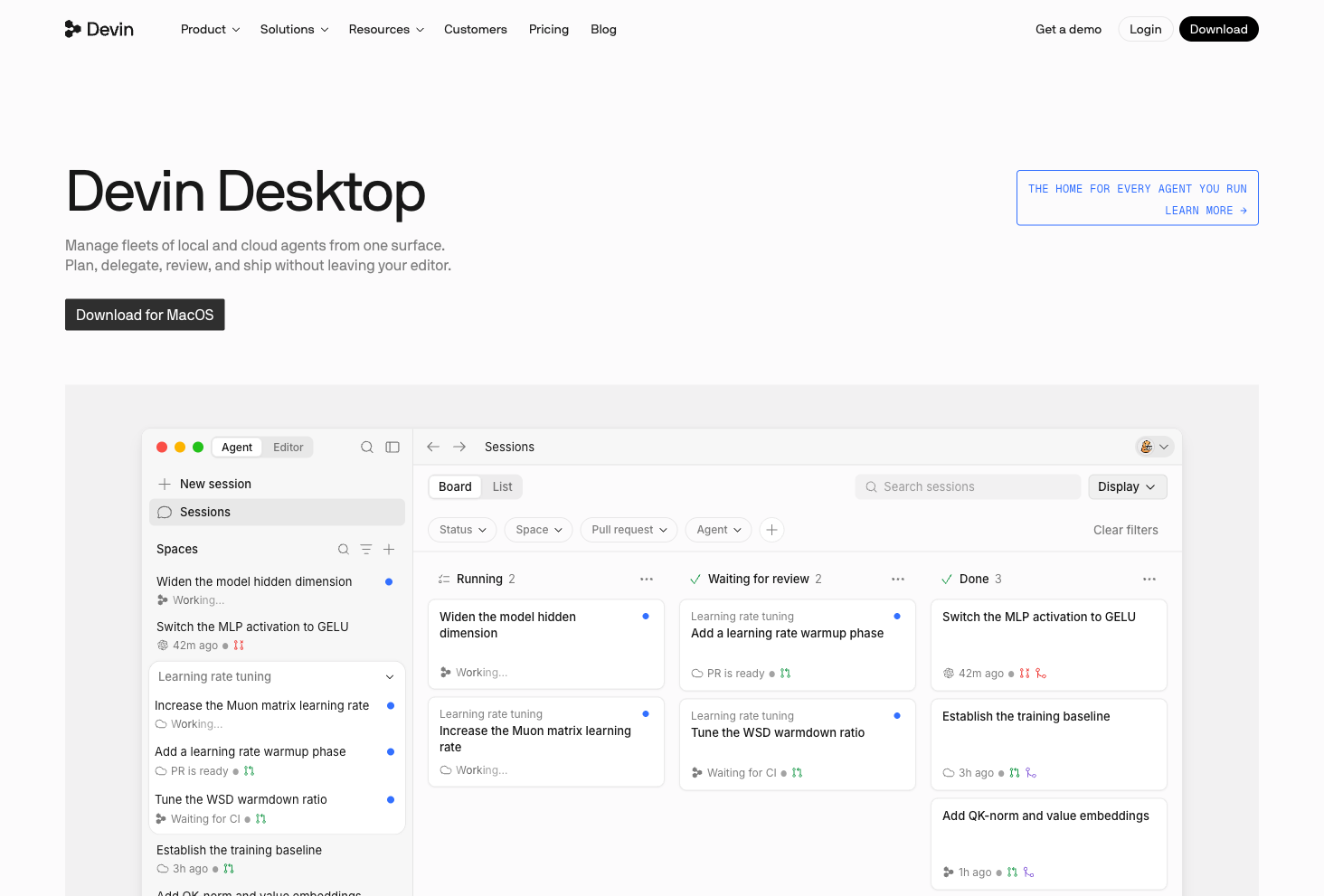The width and height of the screenshot is (1324, 896).
Task: Click the Devin logo in the header
Action: point(99,29)
